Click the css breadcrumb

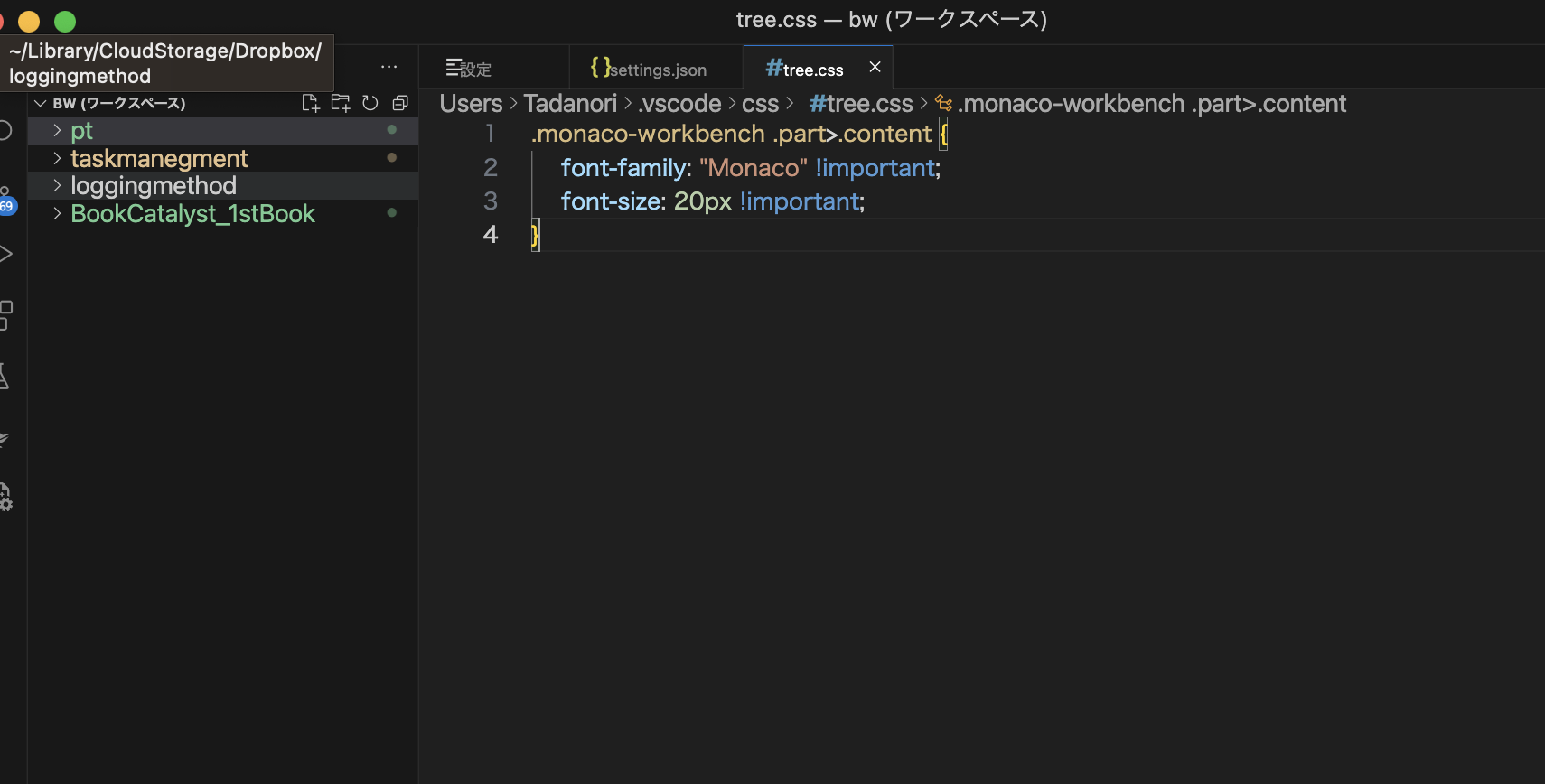(x=760, y=104)
